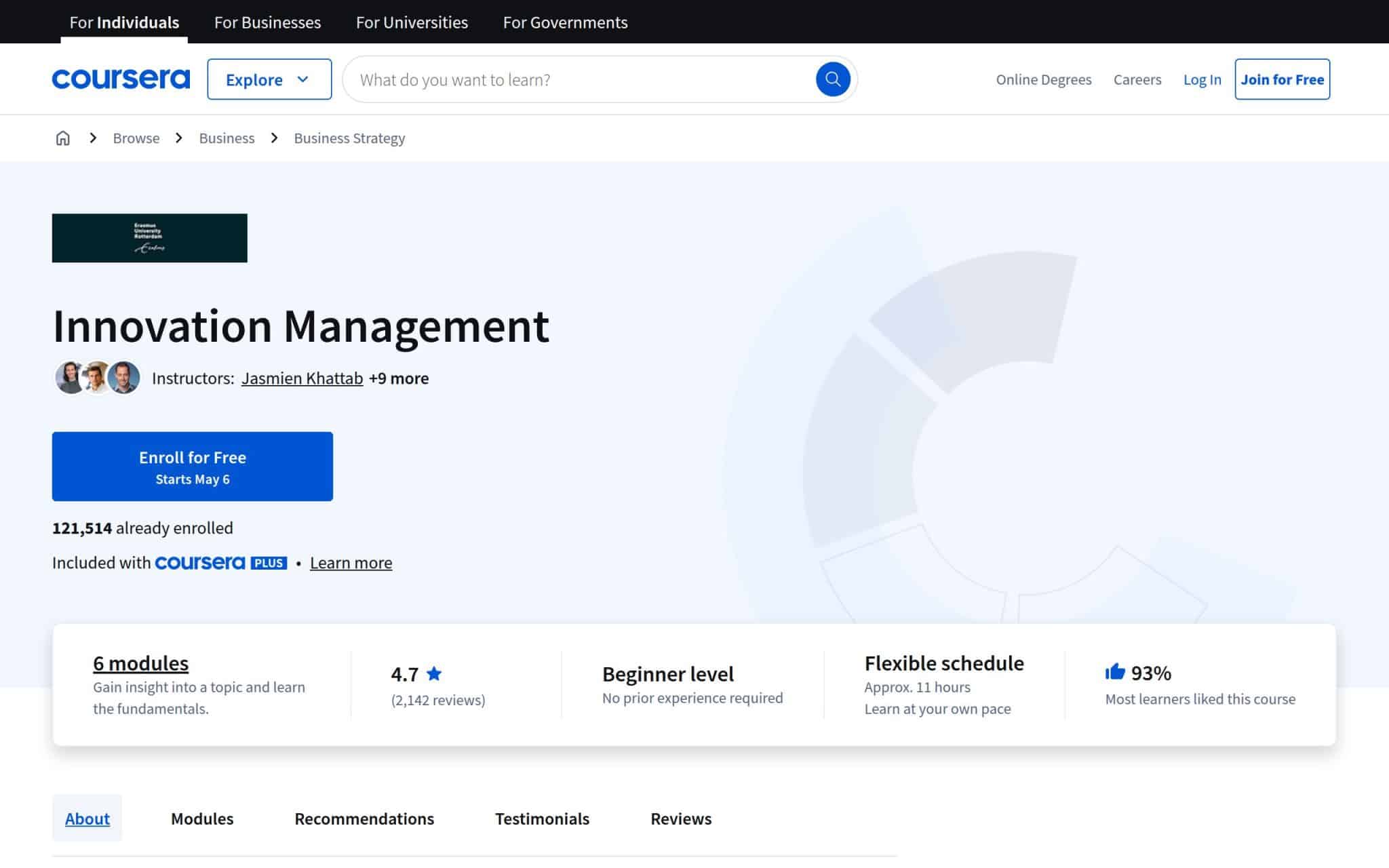Screen dimensions: 1389x868
Task: Go to home via breadcrumb house icon
Action: pos(62,138)
